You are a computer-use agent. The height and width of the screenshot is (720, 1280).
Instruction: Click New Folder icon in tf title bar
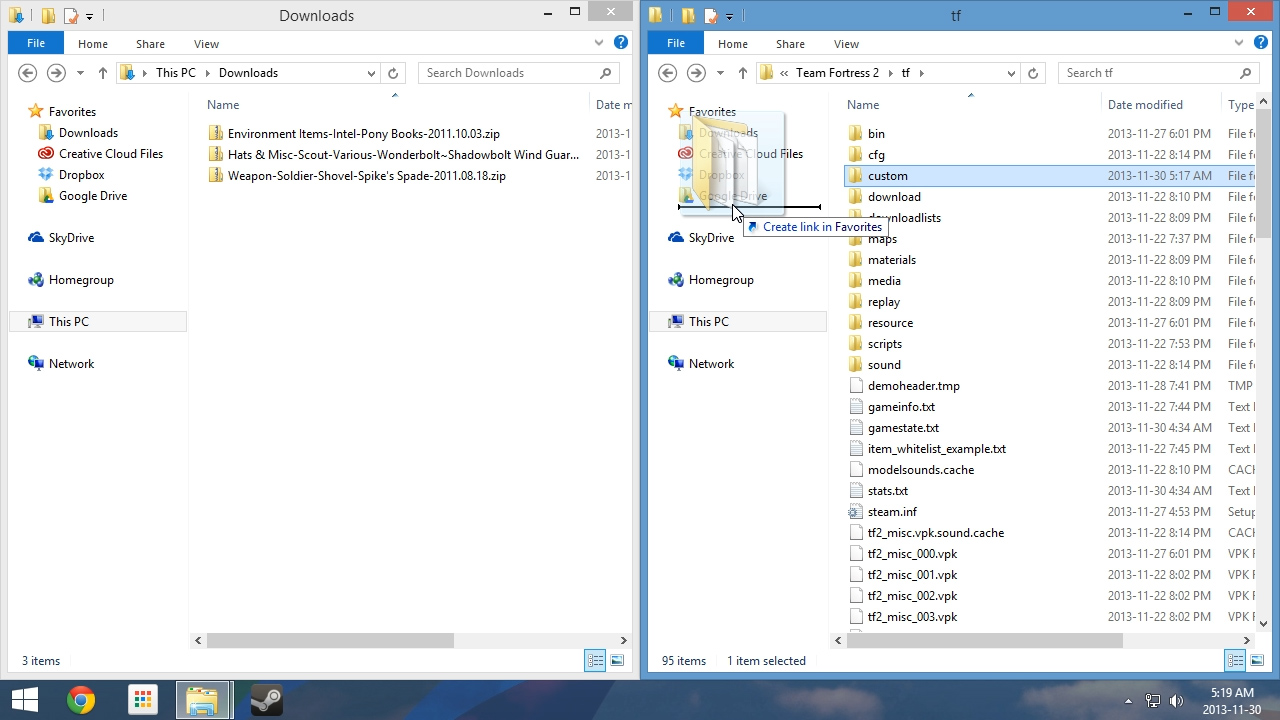(687, 16)
